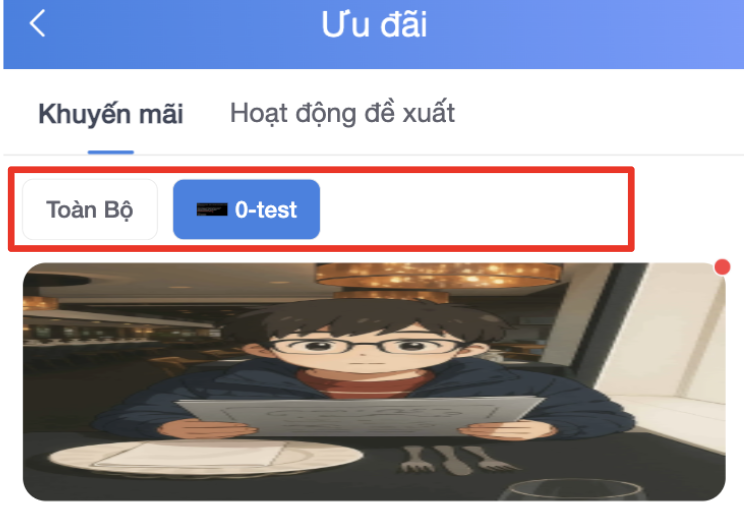Tap the boy's glasses in the banner

(x=366, y=348)
